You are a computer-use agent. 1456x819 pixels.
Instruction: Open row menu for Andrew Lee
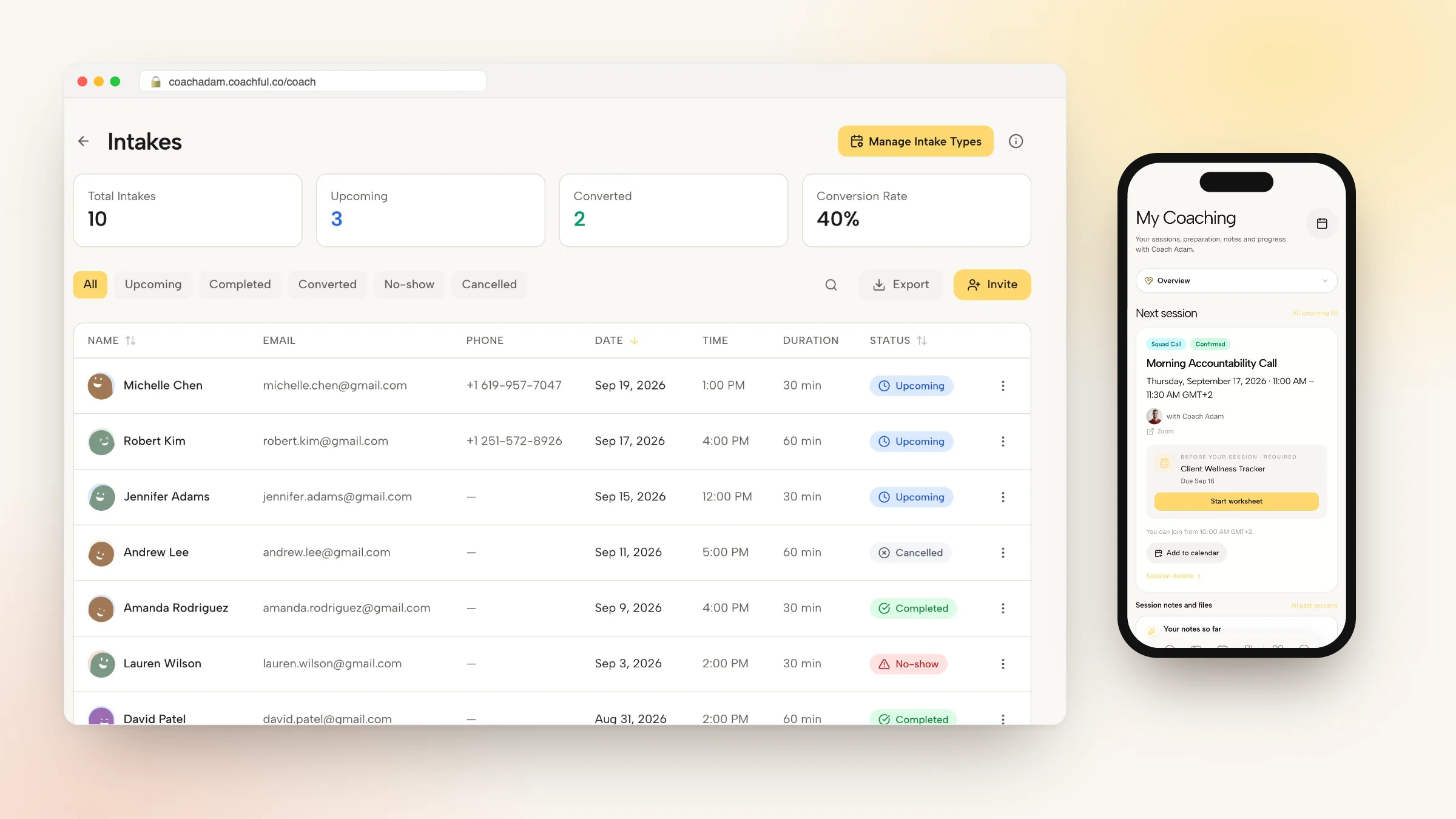pos(1003,553)
